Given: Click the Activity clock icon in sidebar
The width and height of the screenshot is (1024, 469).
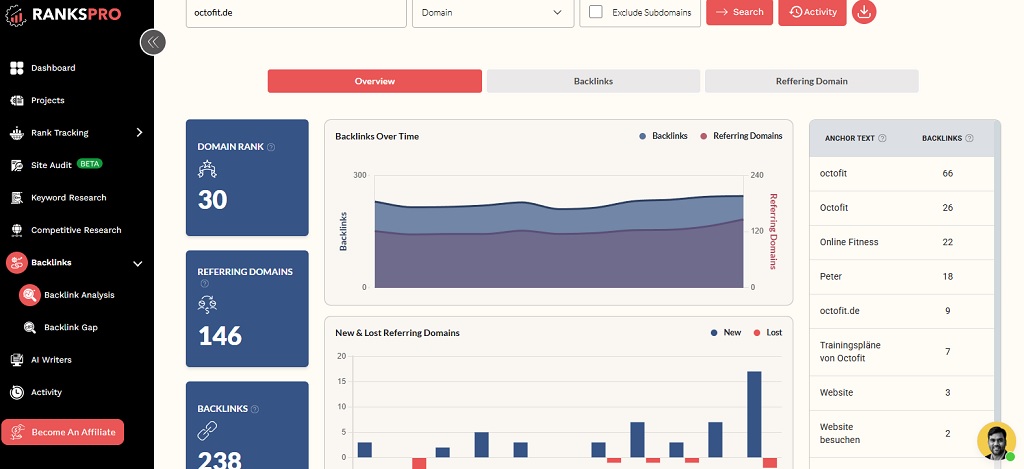Looking at the screenshot, I should 17,393.
